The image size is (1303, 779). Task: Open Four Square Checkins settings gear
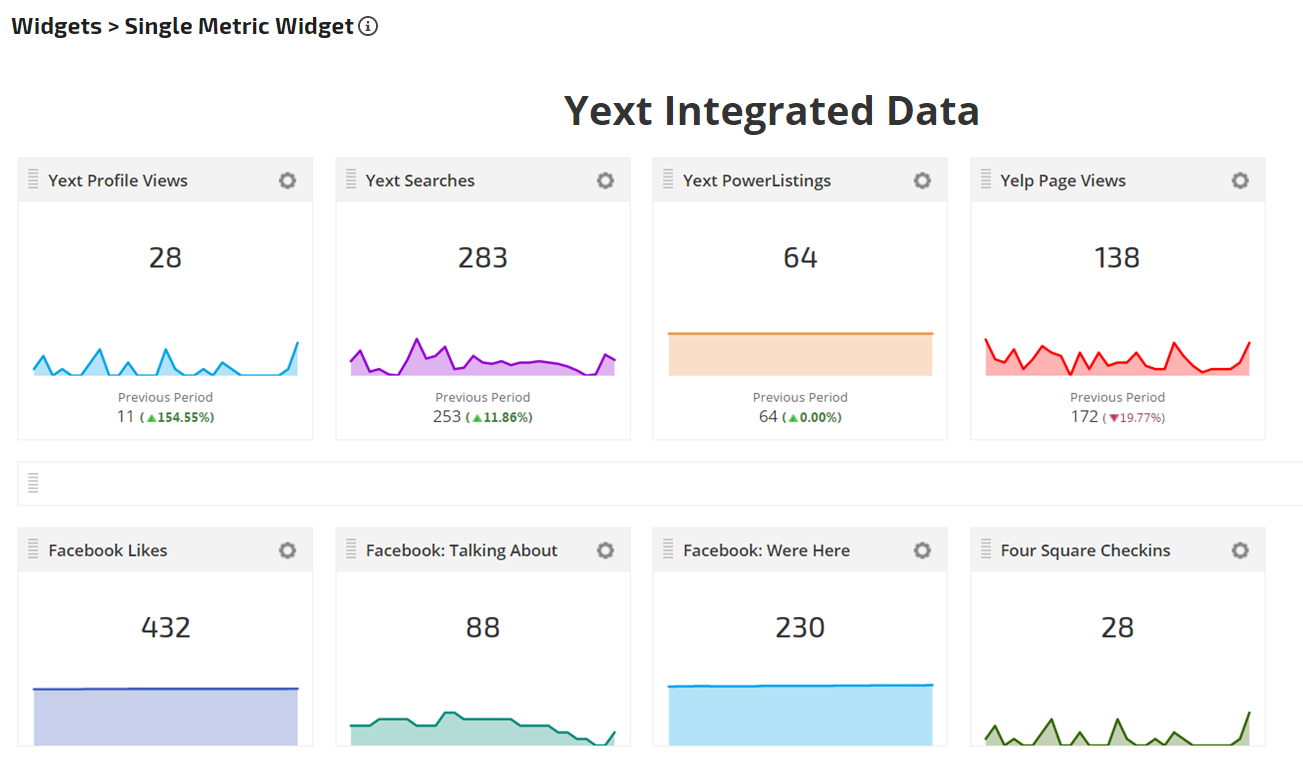click(x=1240, y=551)
